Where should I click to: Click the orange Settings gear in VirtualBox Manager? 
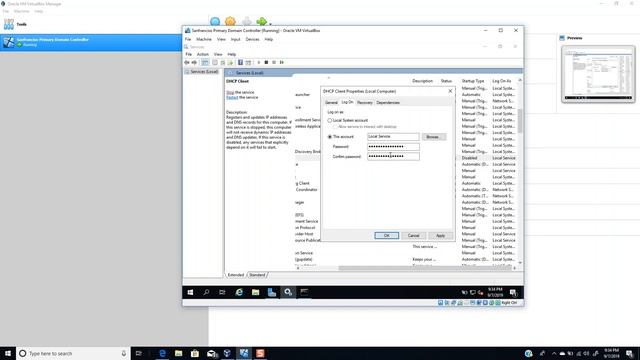pyautogui.click(x=231, y=21)
